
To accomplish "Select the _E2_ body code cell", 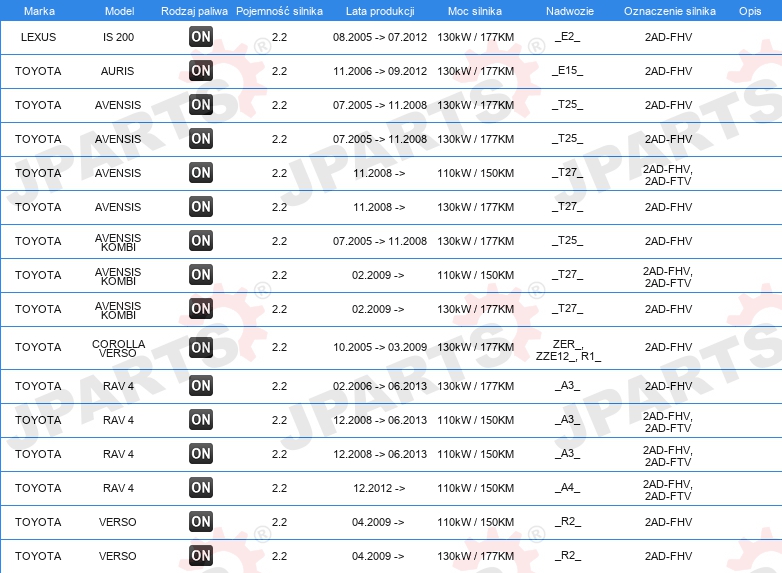I will coord(568,36).
